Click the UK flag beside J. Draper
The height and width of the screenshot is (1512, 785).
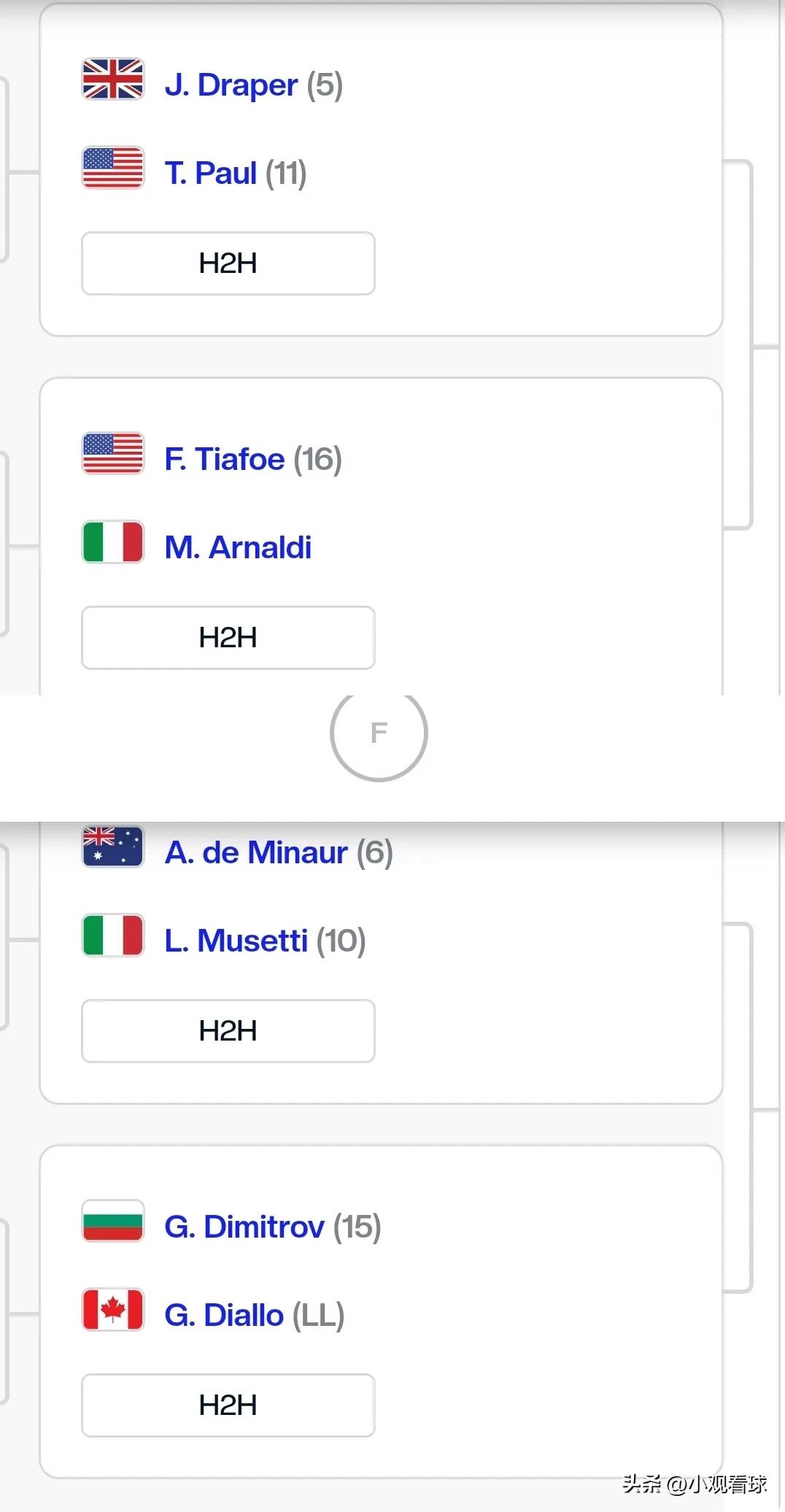point(113,79)
